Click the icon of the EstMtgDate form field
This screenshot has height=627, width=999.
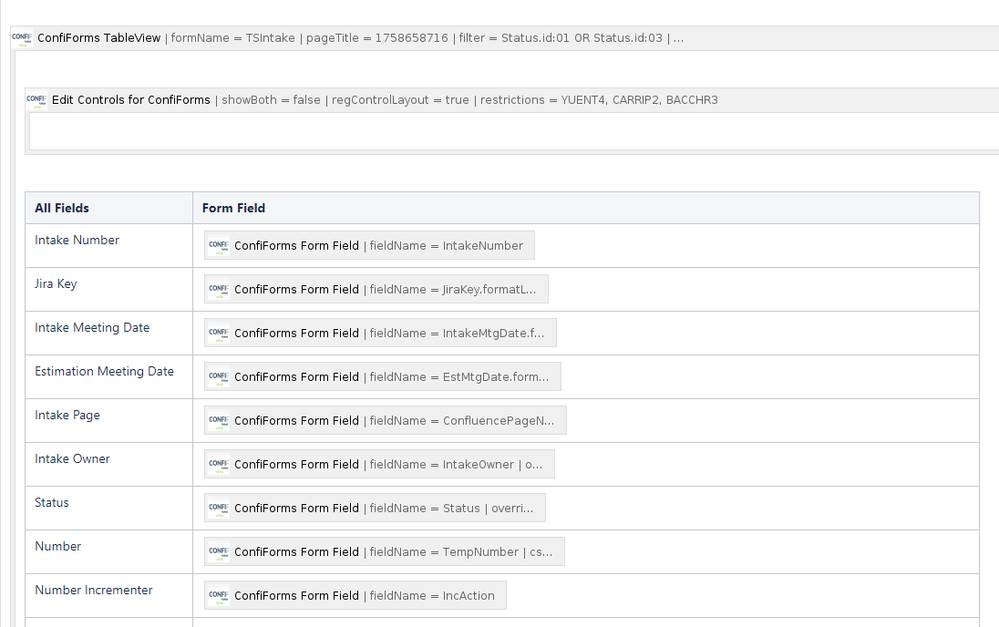tap(219, 377)
